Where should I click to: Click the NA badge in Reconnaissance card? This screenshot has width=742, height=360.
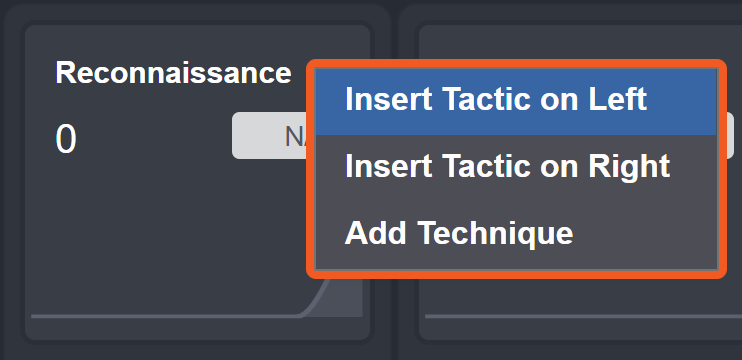point(270,136)
